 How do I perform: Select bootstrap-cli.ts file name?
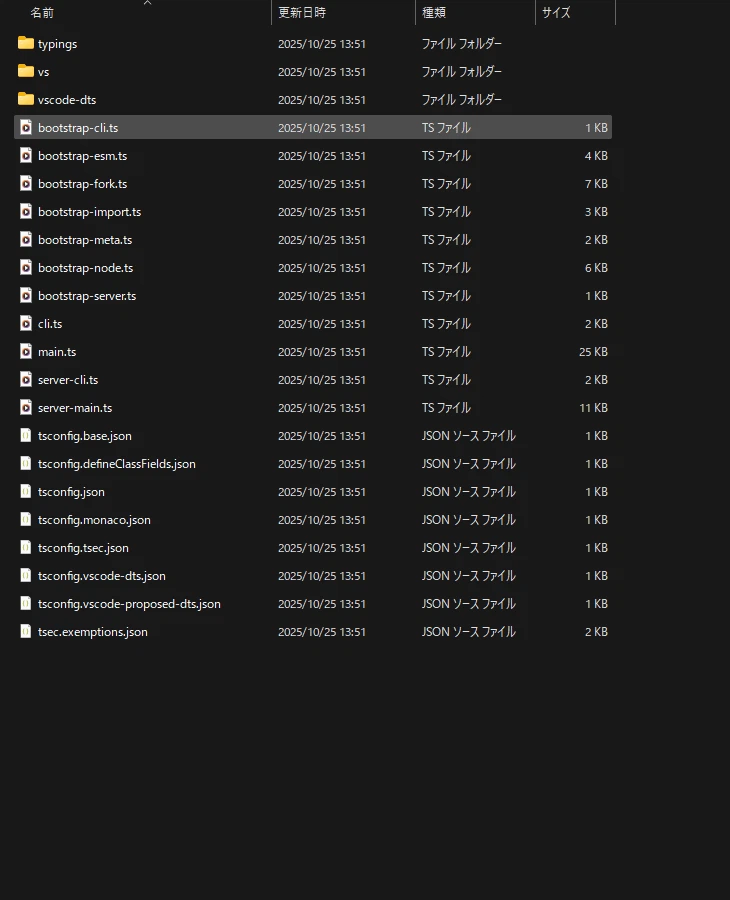pos(78,128)
